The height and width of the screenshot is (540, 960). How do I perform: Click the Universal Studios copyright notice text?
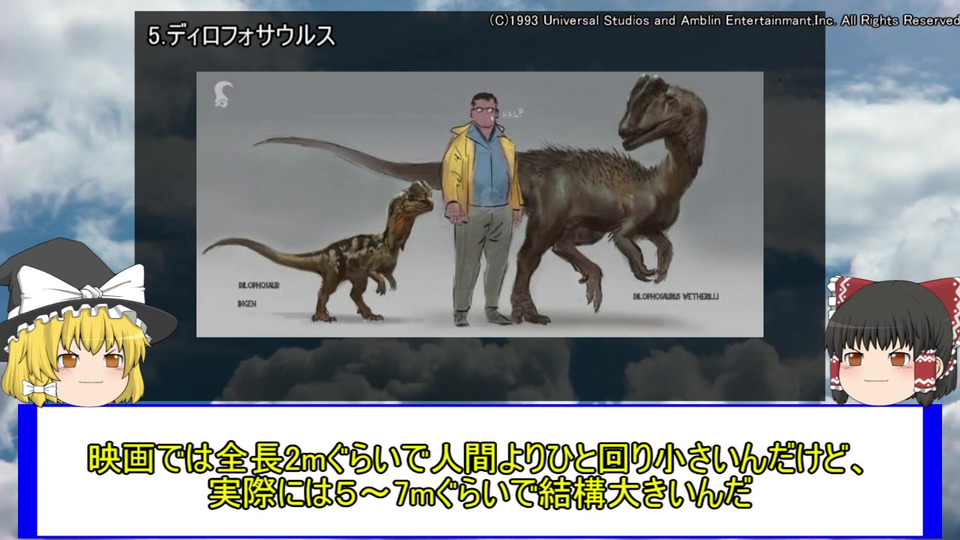(x=724, y=20)
